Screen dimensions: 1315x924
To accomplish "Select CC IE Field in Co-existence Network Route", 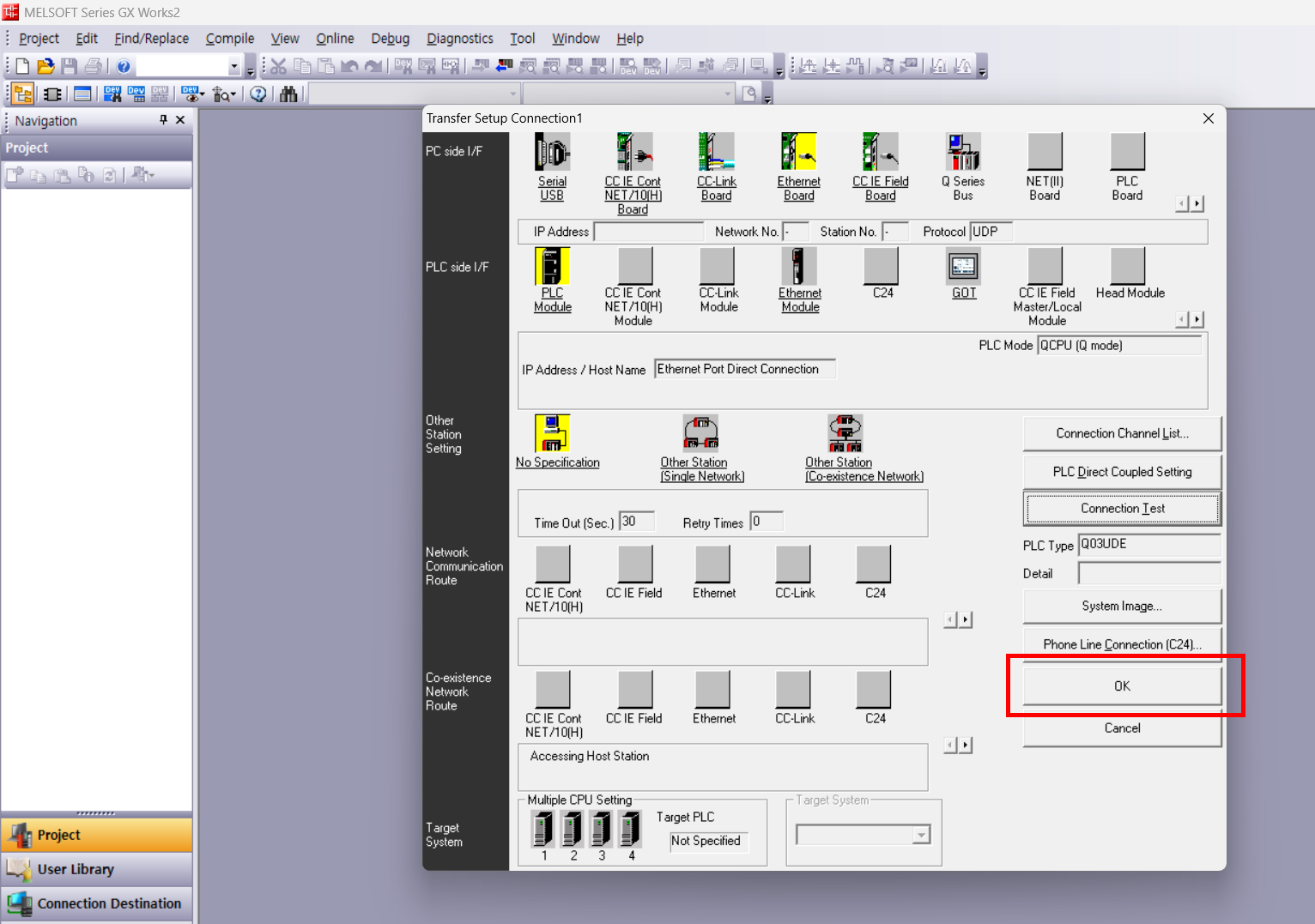I will (x=635, y=690).
